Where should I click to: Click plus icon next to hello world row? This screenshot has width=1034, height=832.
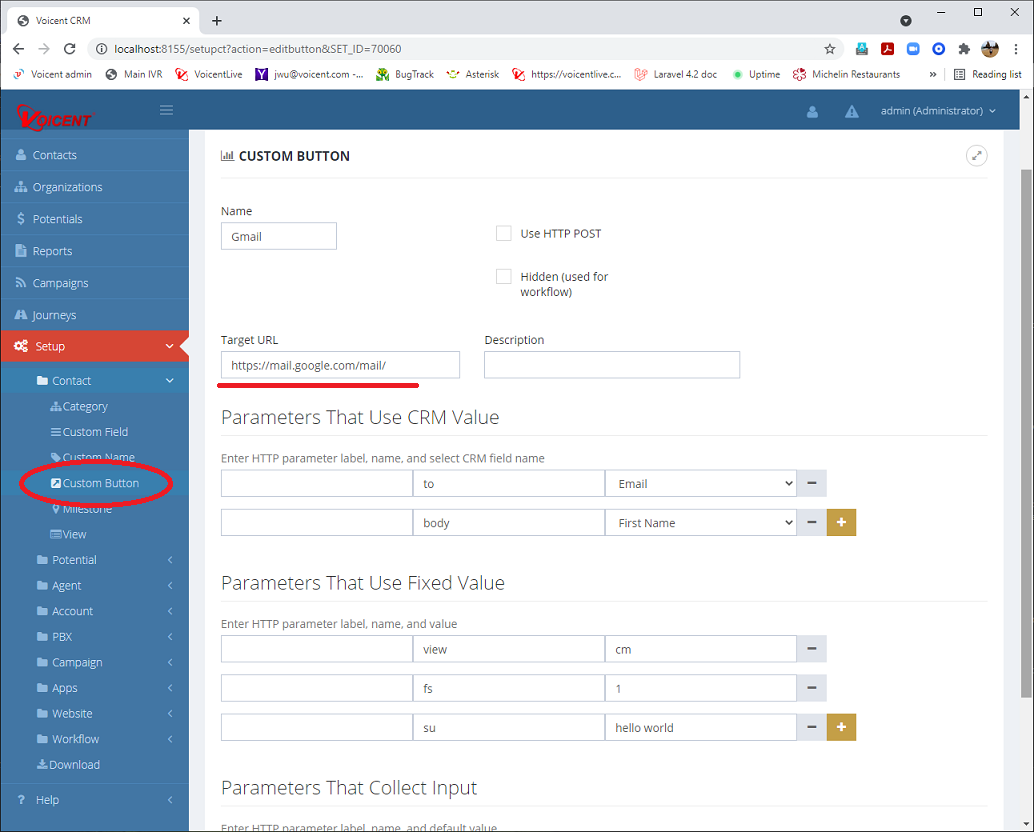(841, 728)
